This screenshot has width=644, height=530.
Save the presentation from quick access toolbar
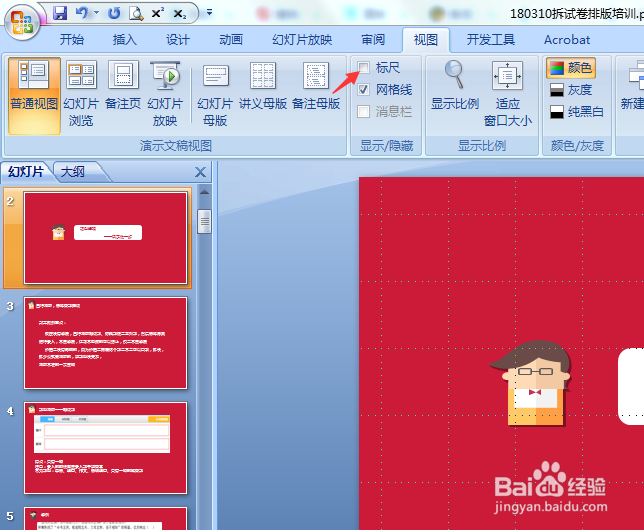click(60, 13)
